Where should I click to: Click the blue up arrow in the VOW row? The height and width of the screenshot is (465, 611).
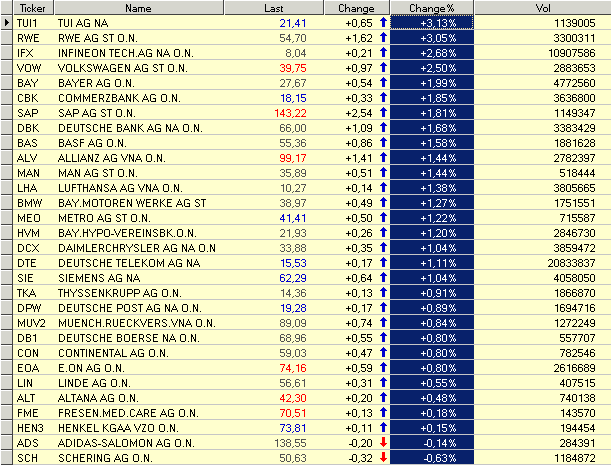click(383, 67)
